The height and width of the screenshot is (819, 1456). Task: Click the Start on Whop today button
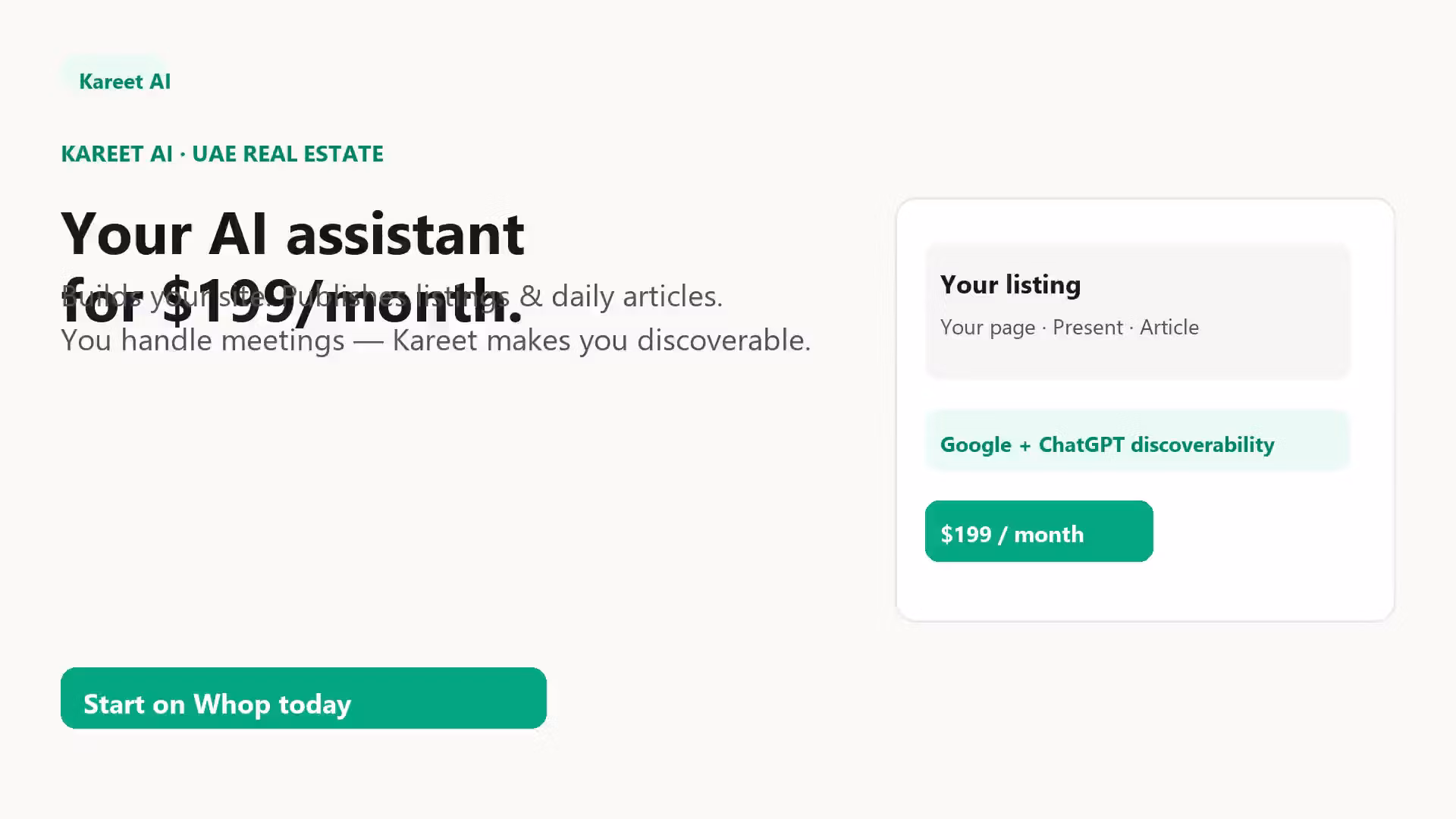(x=303, y=698)
